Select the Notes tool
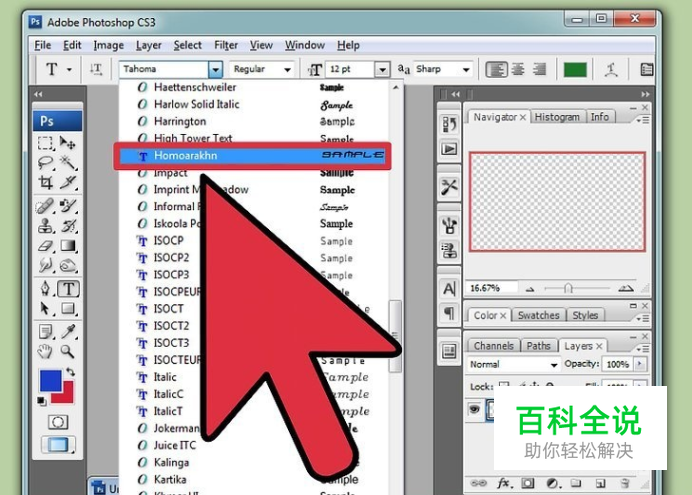 coord(45,331)
